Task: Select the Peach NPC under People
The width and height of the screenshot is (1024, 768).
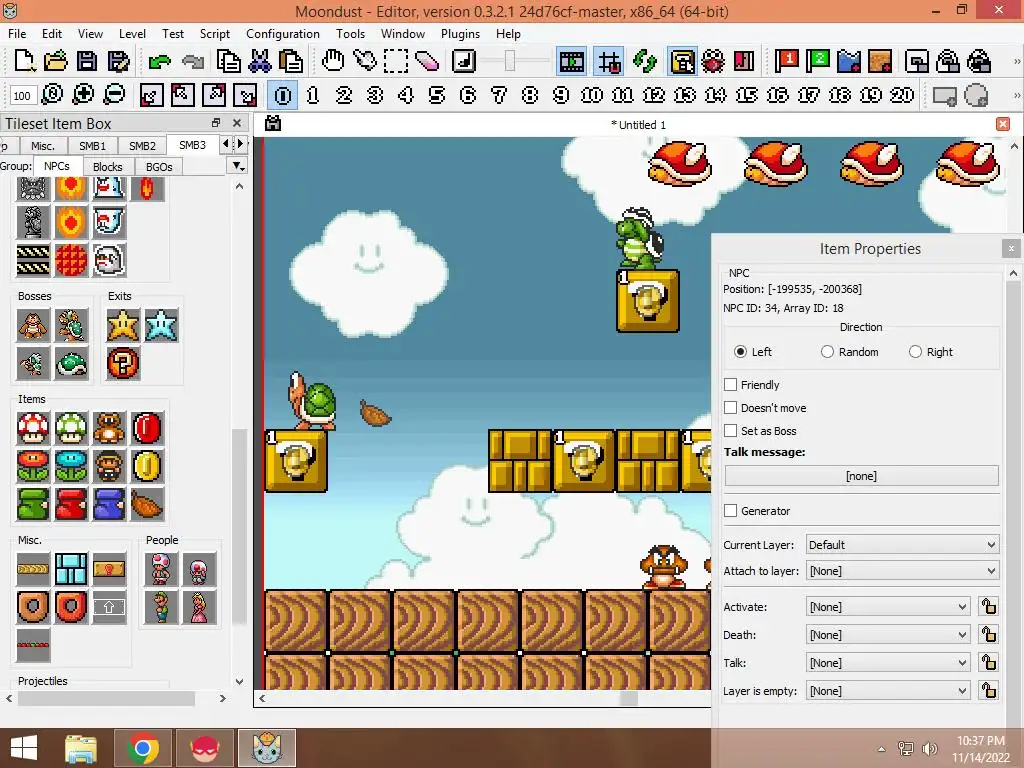Action: [199, 607]
